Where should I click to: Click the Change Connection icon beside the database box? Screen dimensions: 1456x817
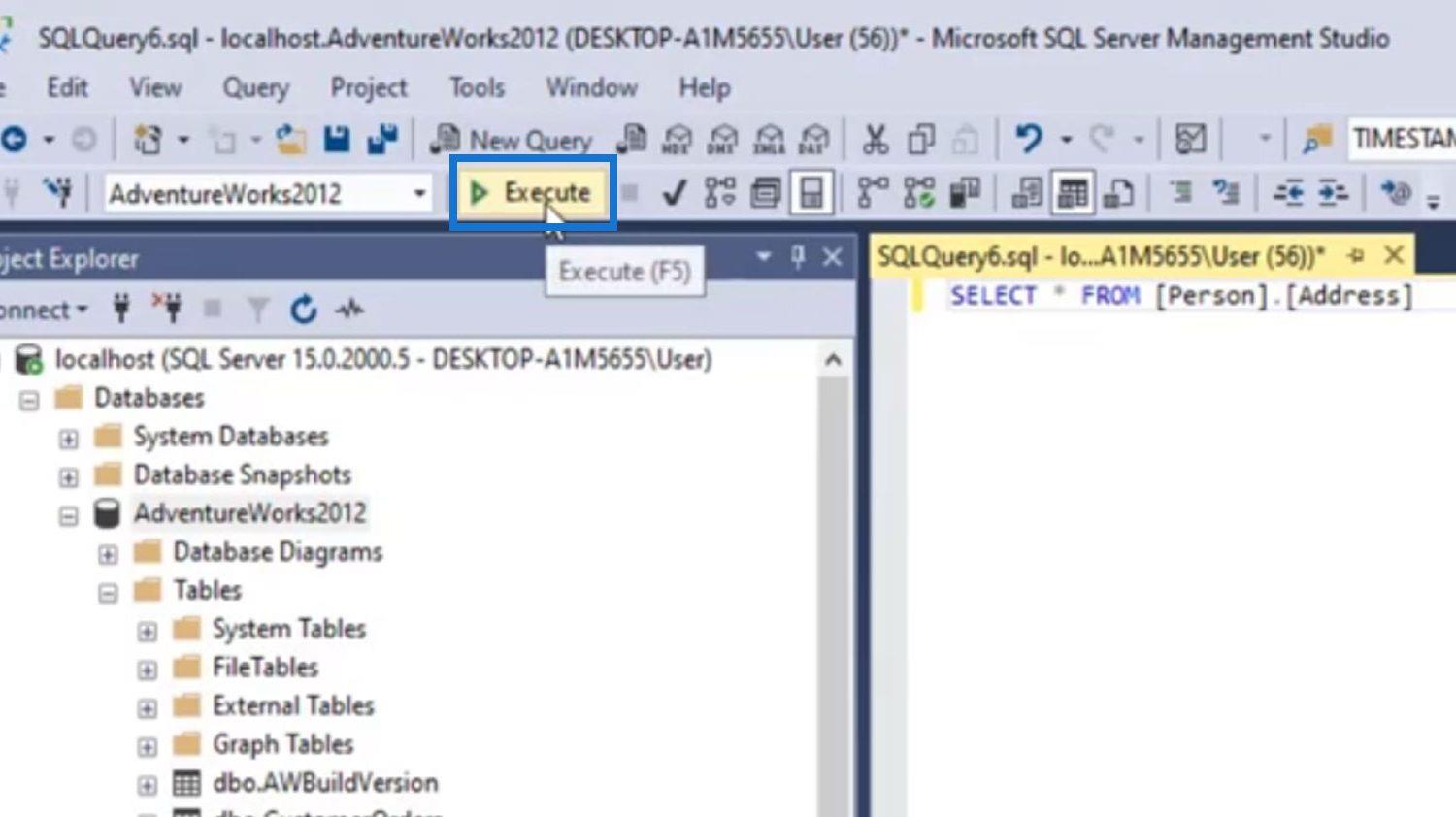tap(58, 193)
